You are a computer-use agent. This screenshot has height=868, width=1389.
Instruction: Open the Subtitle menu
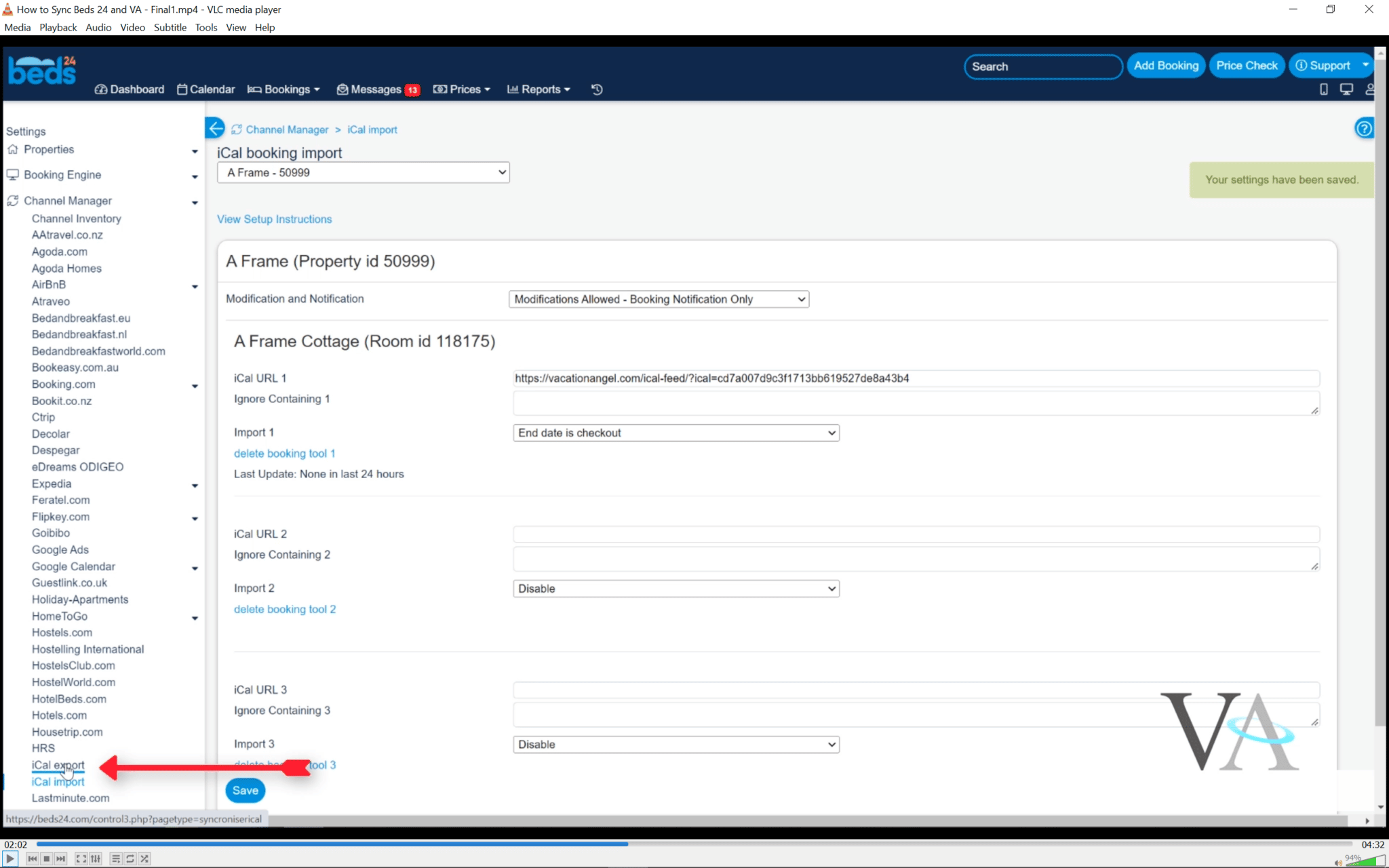(x=170, y=27)
